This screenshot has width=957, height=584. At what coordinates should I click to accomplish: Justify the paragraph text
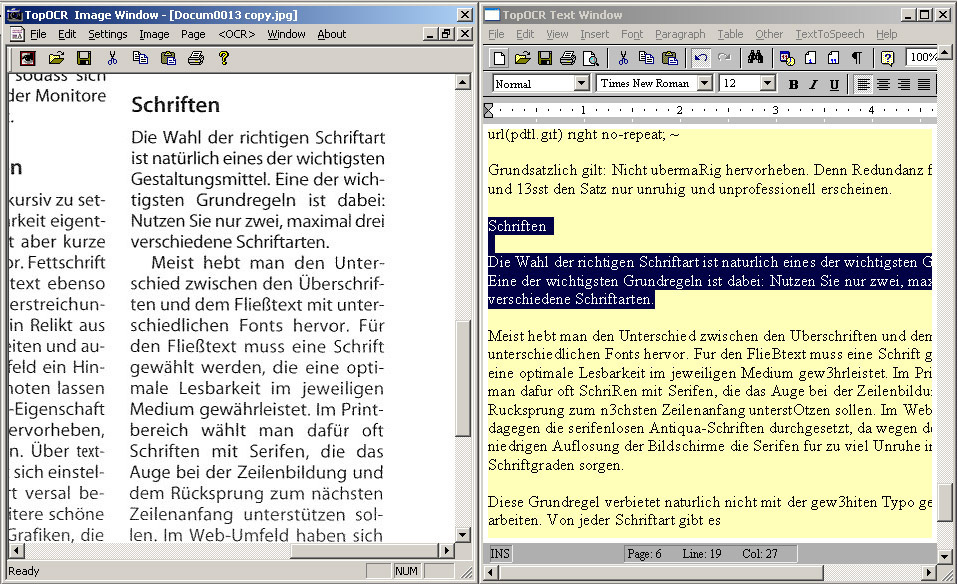click(924, 84)
